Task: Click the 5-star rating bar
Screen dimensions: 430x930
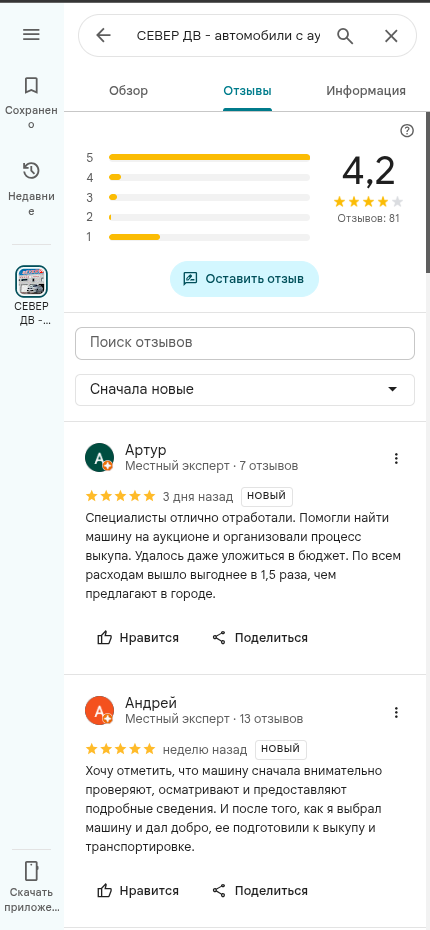Action: coord(209,157)
